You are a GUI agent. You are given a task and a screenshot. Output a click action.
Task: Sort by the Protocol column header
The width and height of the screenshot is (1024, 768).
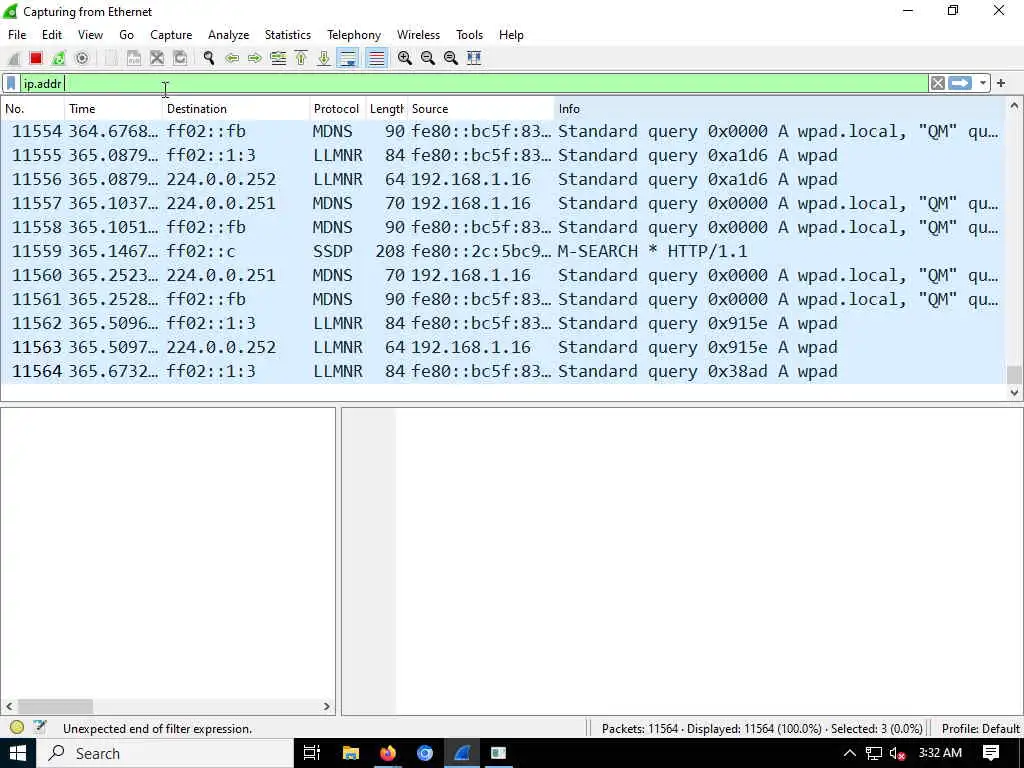tap(338, 108)
